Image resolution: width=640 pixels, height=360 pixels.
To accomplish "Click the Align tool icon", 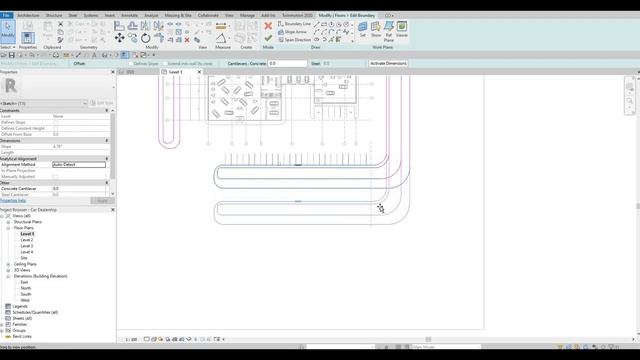I will [120, 26].
